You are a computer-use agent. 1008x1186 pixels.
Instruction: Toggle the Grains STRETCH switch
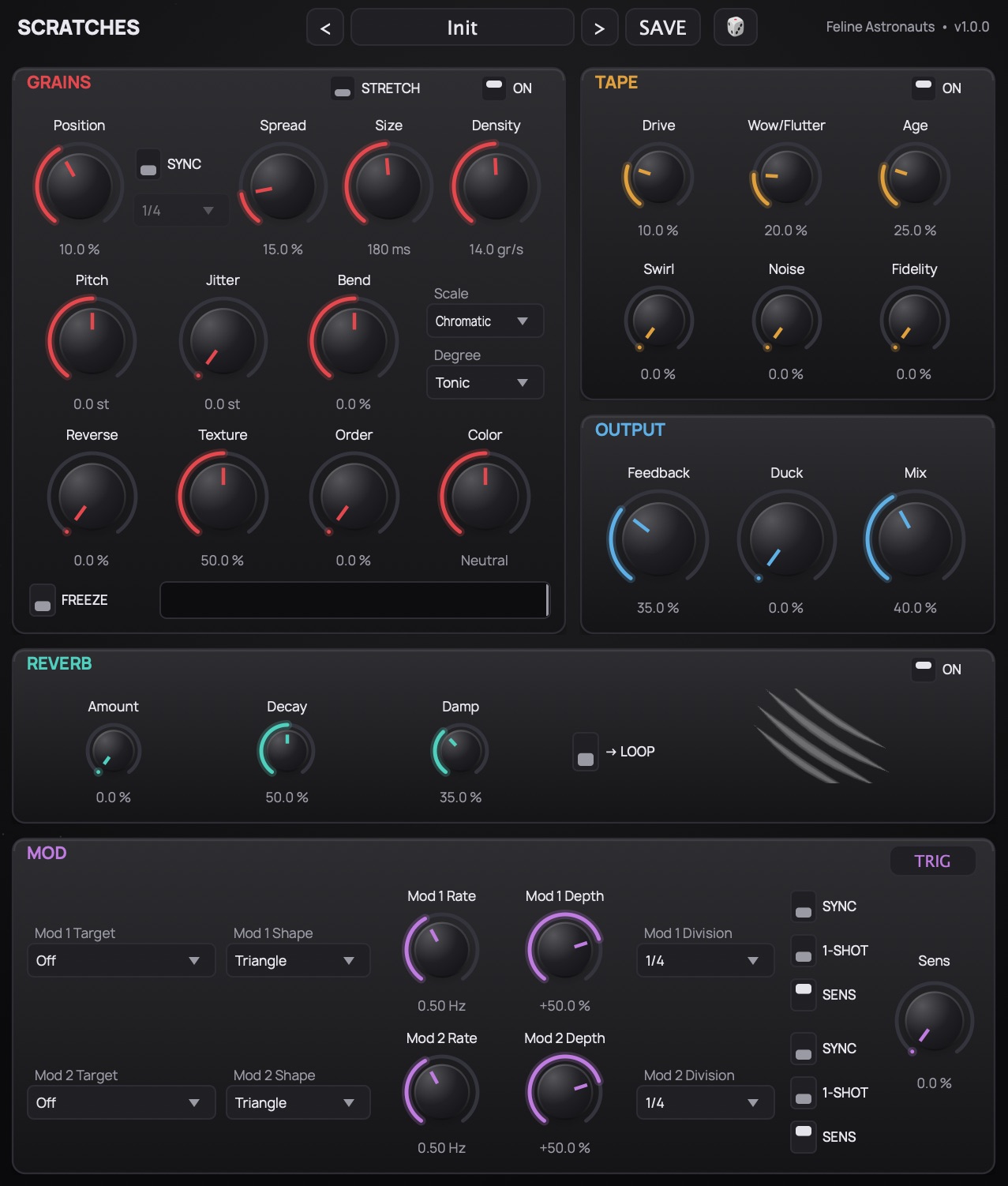click(343, 88)
